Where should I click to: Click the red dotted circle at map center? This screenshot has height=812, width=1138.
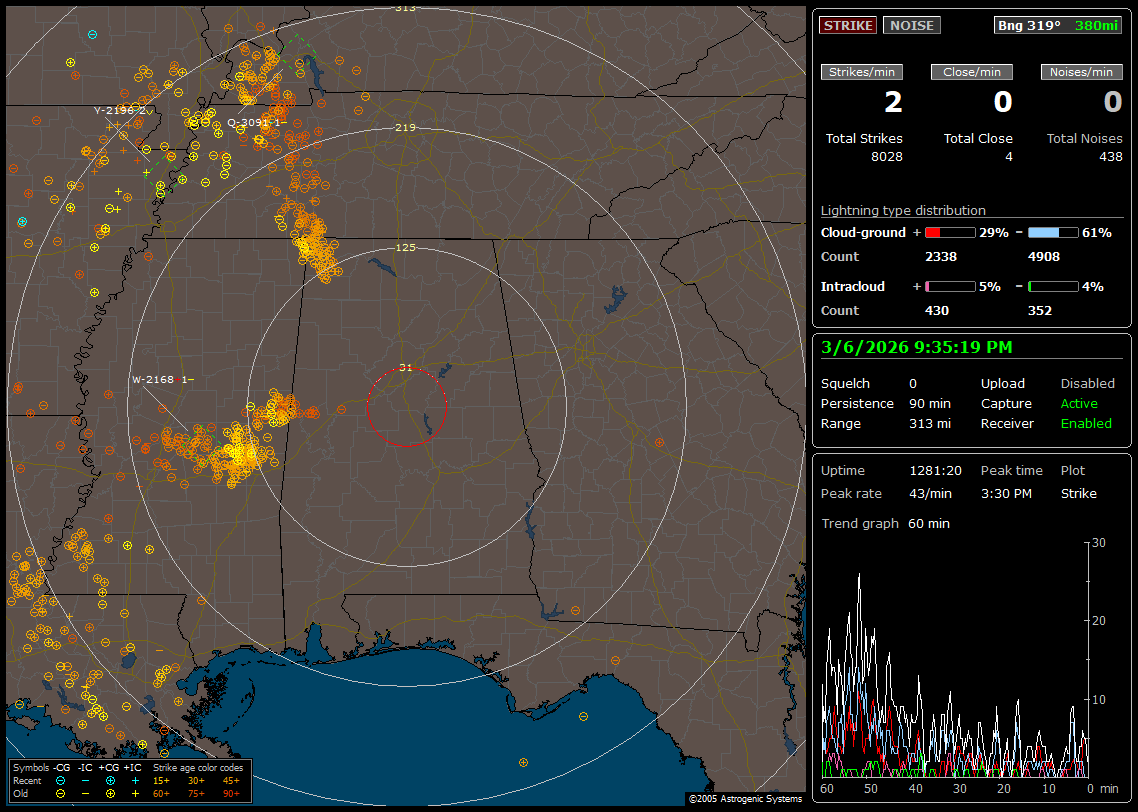(406, 407)
